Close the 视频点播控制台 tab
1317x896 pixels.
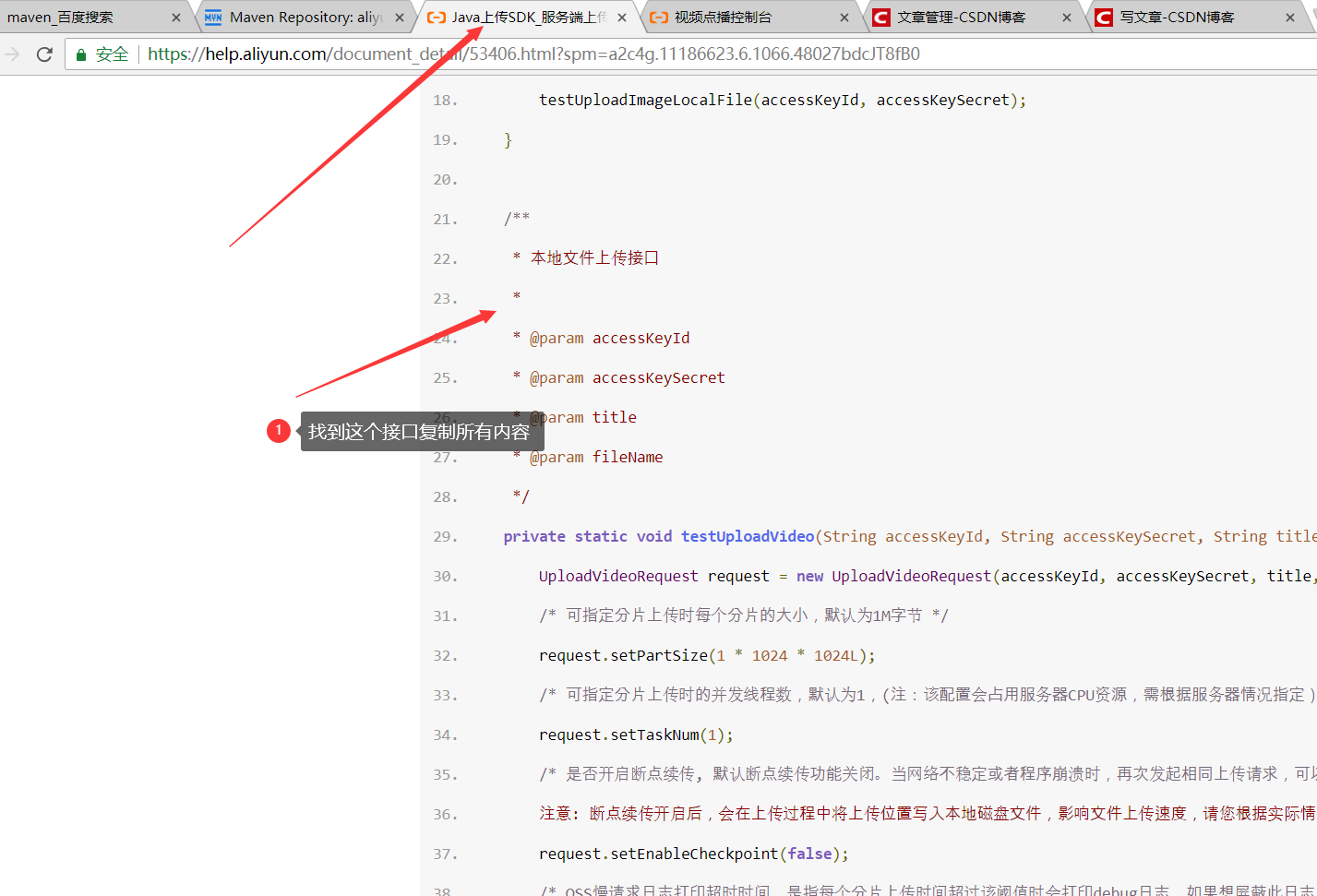point(844,18)
